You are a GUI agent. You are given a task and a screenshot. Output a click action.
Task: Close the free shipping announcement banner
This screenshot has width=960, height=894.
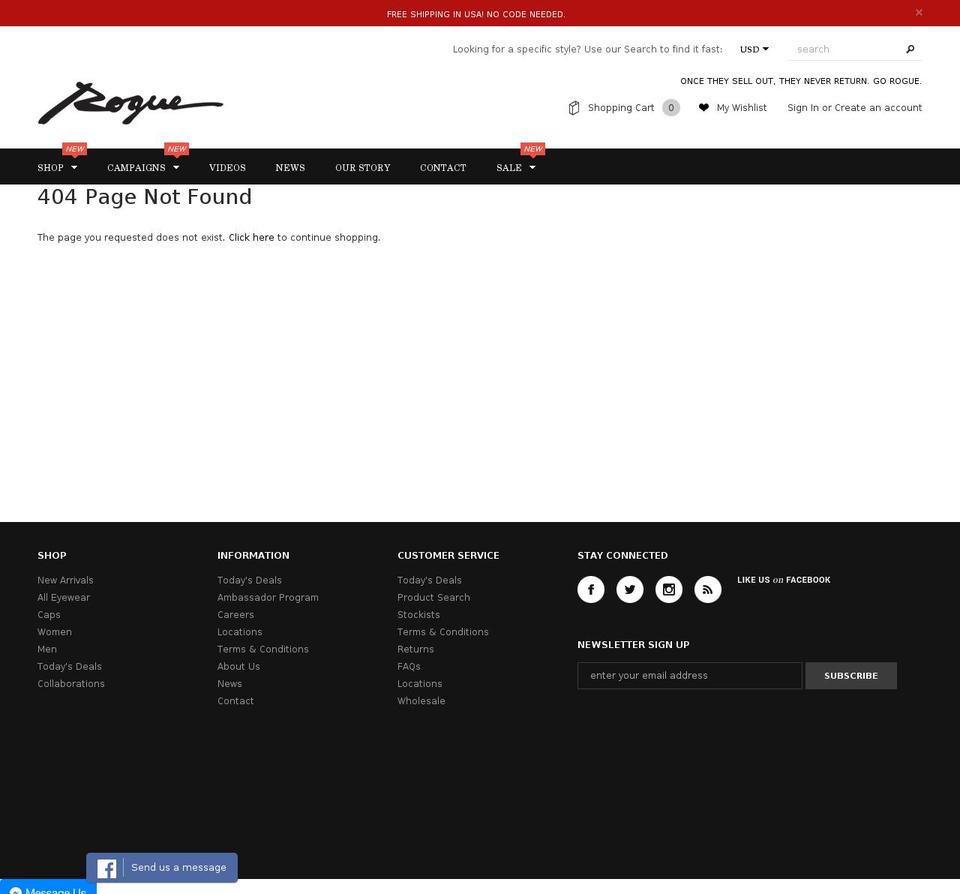point(918,12)
